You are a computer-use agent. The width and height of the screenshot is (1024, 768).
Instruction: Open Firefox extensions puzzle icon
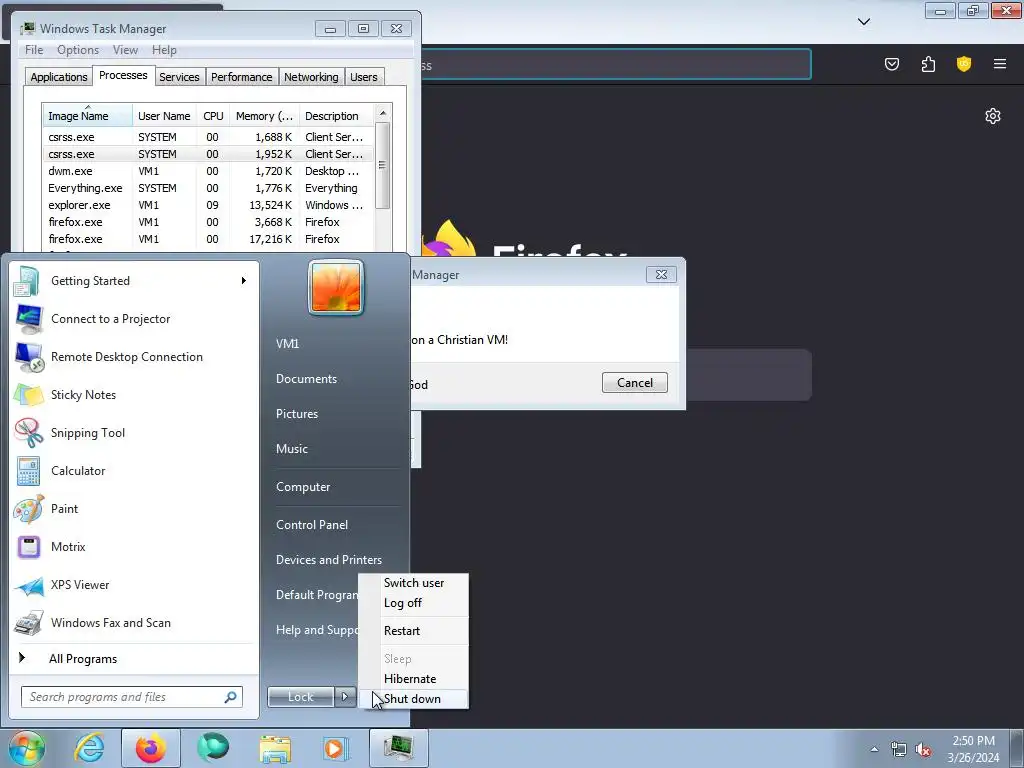928,64
